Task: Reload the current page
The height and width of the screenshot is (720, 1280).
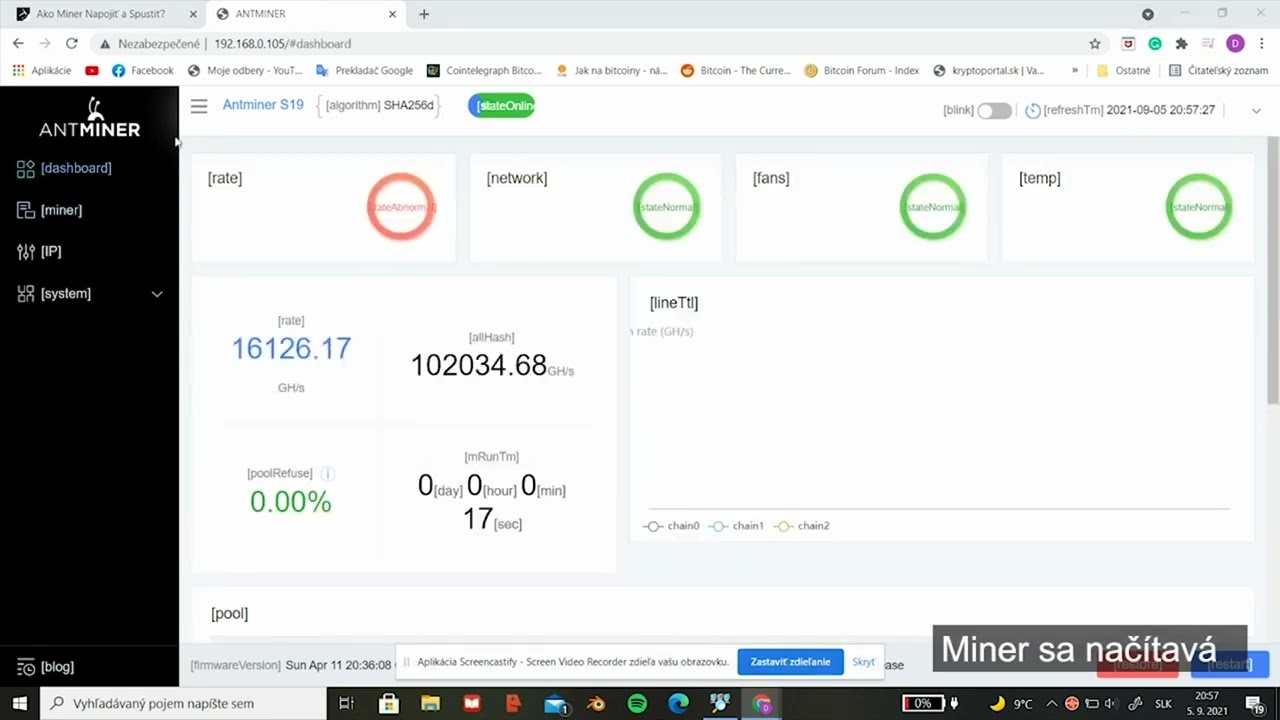Action: (x=71, y=44)
